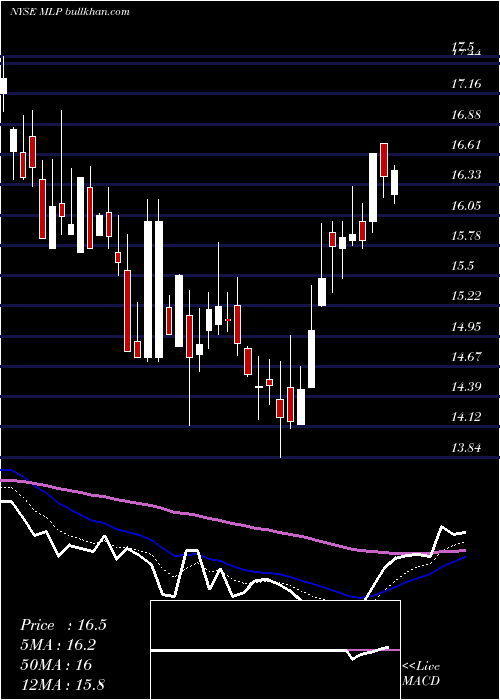Click the 13.84 price level label
Screen dimensions: 500x700
tap(466, 447)
